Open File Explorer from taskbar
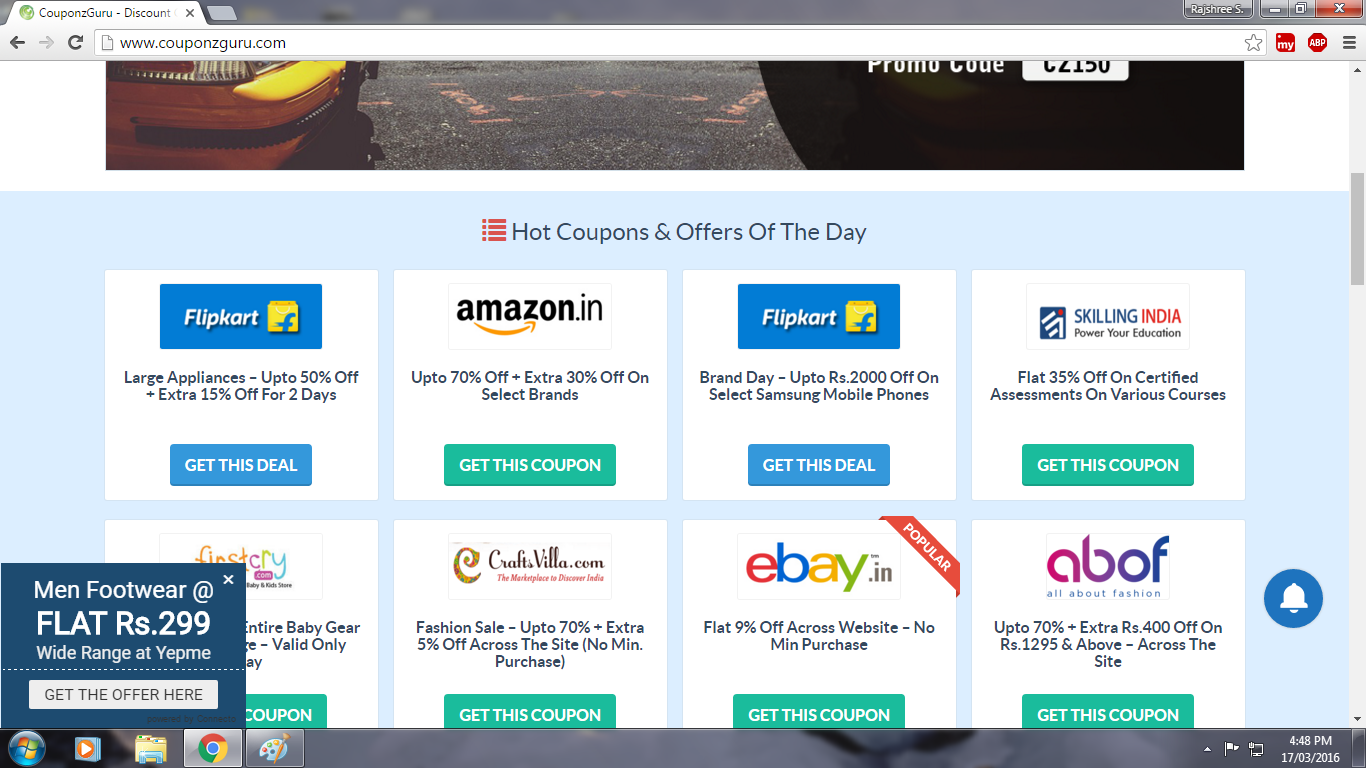 click(150, 749)
